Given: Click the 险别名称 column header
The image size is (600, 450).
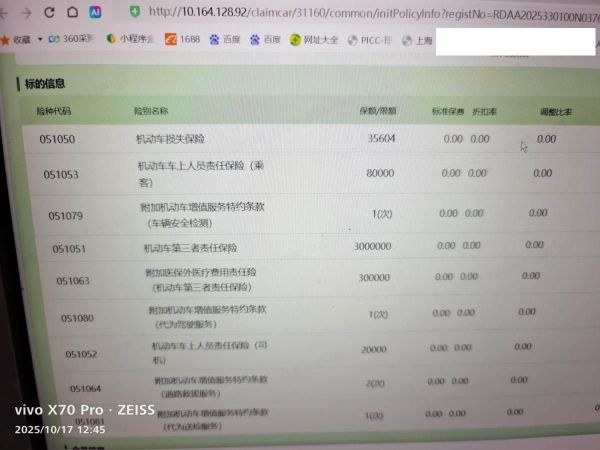Looking at the screenshot, I should tap(151, 110).
